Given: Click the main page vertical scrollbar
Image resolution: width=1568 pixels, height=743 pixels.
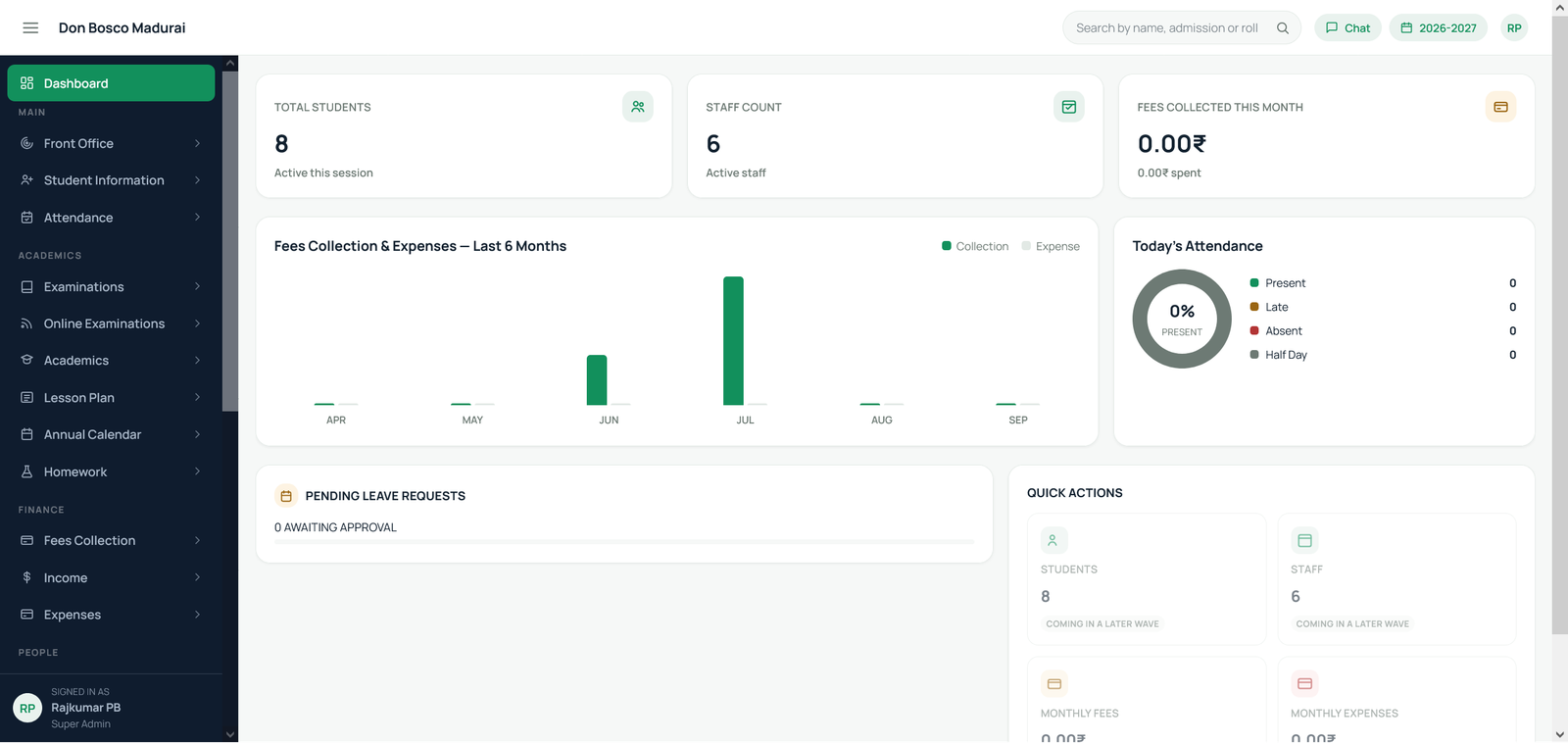Looking at the screenshot, I should point(1559,323).
